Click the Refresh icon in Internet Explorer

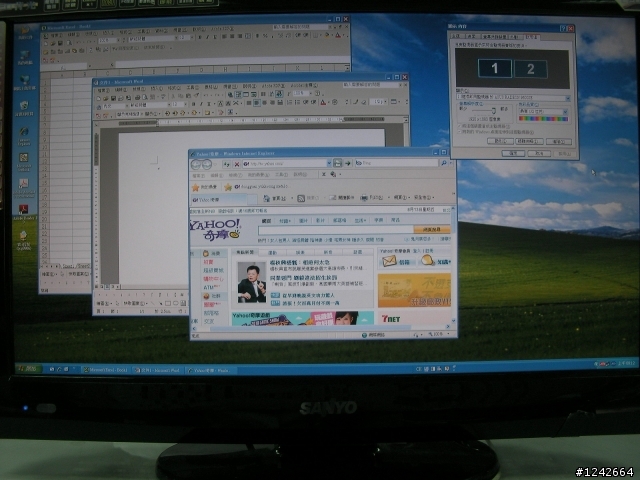pos(227,164)
